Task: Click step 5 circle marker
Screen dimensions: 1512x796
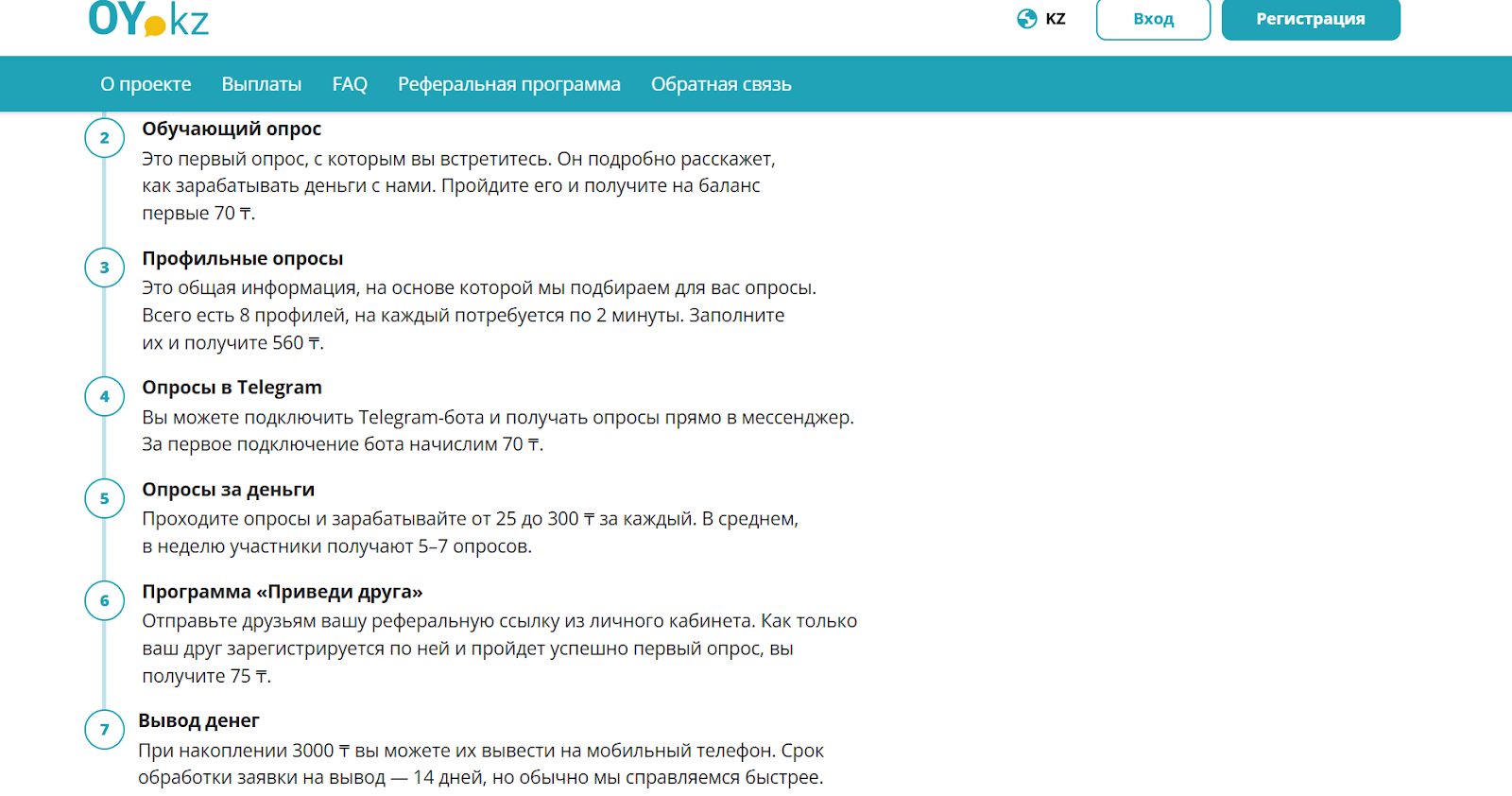Action: (x=105, y=499)
